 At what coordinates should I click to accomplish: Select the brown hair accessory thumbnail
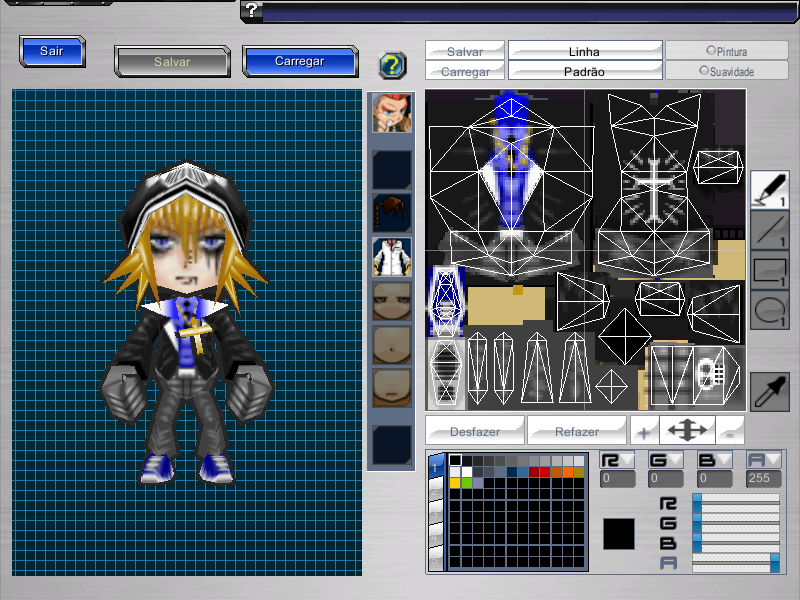pos(392,212)
